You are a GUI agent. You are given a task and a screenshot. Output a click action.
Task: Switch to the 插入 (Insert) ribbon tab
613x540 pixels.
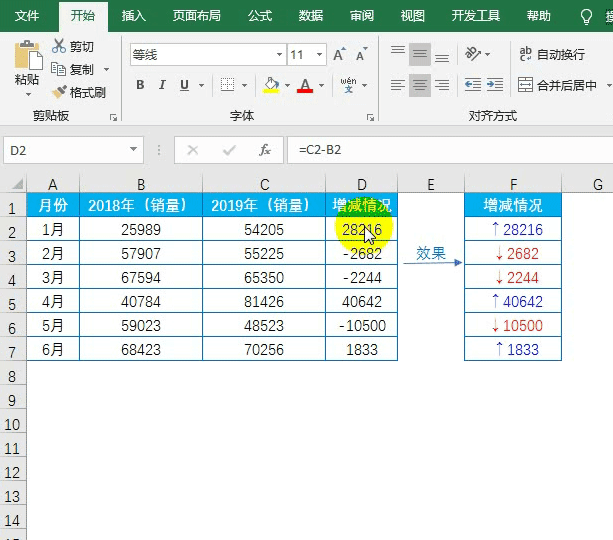(x=133, y=16)
